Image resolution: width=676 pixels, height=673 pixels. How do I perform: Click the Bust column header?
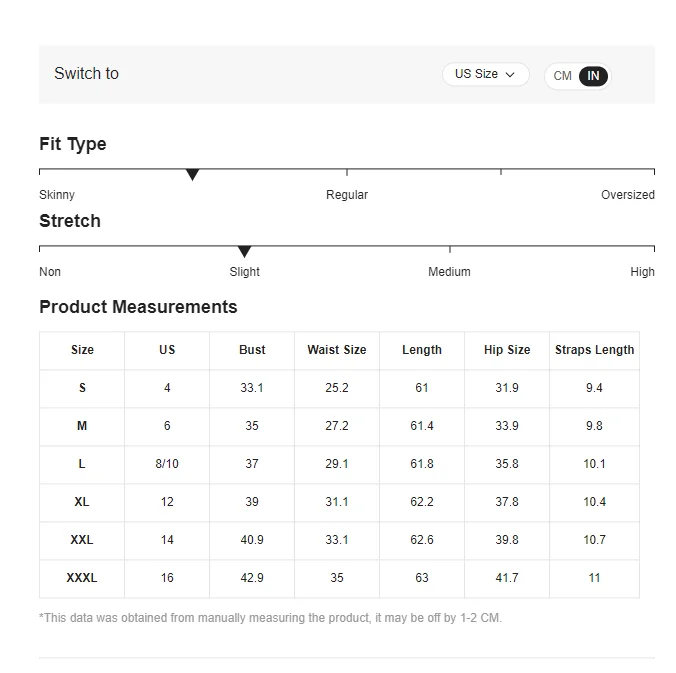tap(252, 350)
